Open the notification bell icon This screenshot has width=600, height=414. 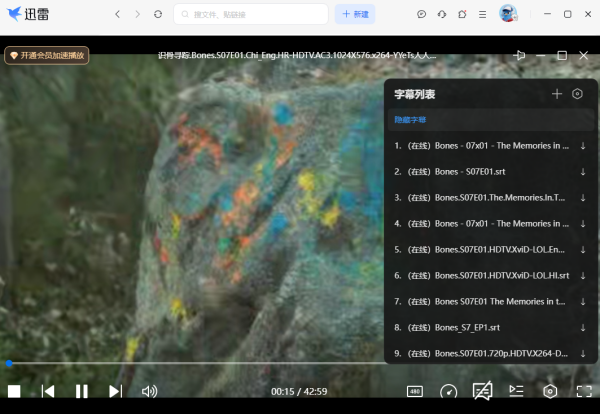462,14
